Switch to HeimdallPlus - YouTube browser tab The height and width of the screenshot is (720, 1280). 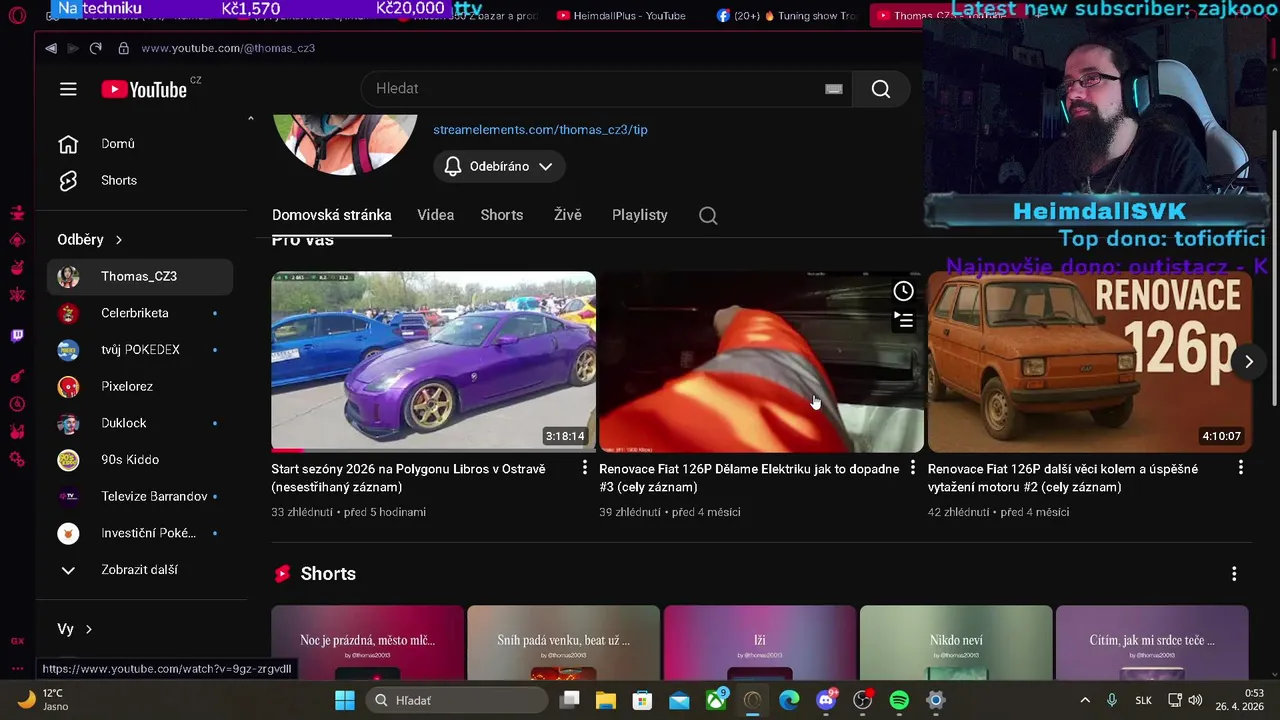point(621,15)
